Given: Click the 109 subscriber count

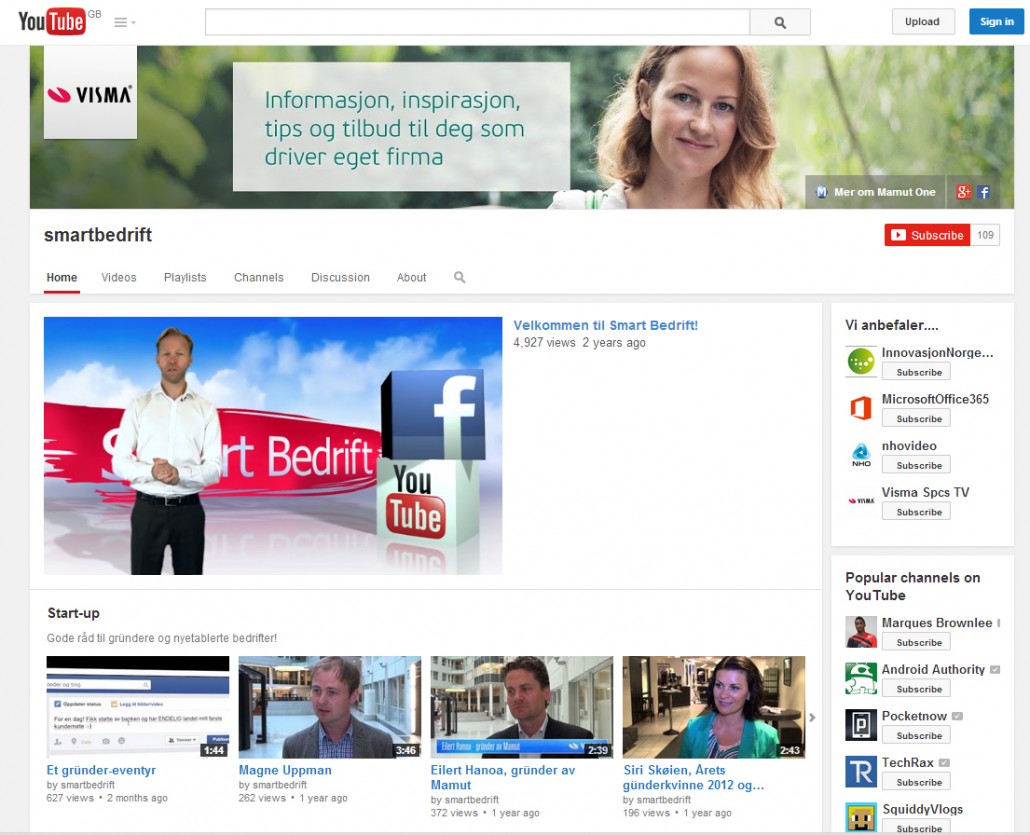Looking at the screenshot, I should (985, 235).
